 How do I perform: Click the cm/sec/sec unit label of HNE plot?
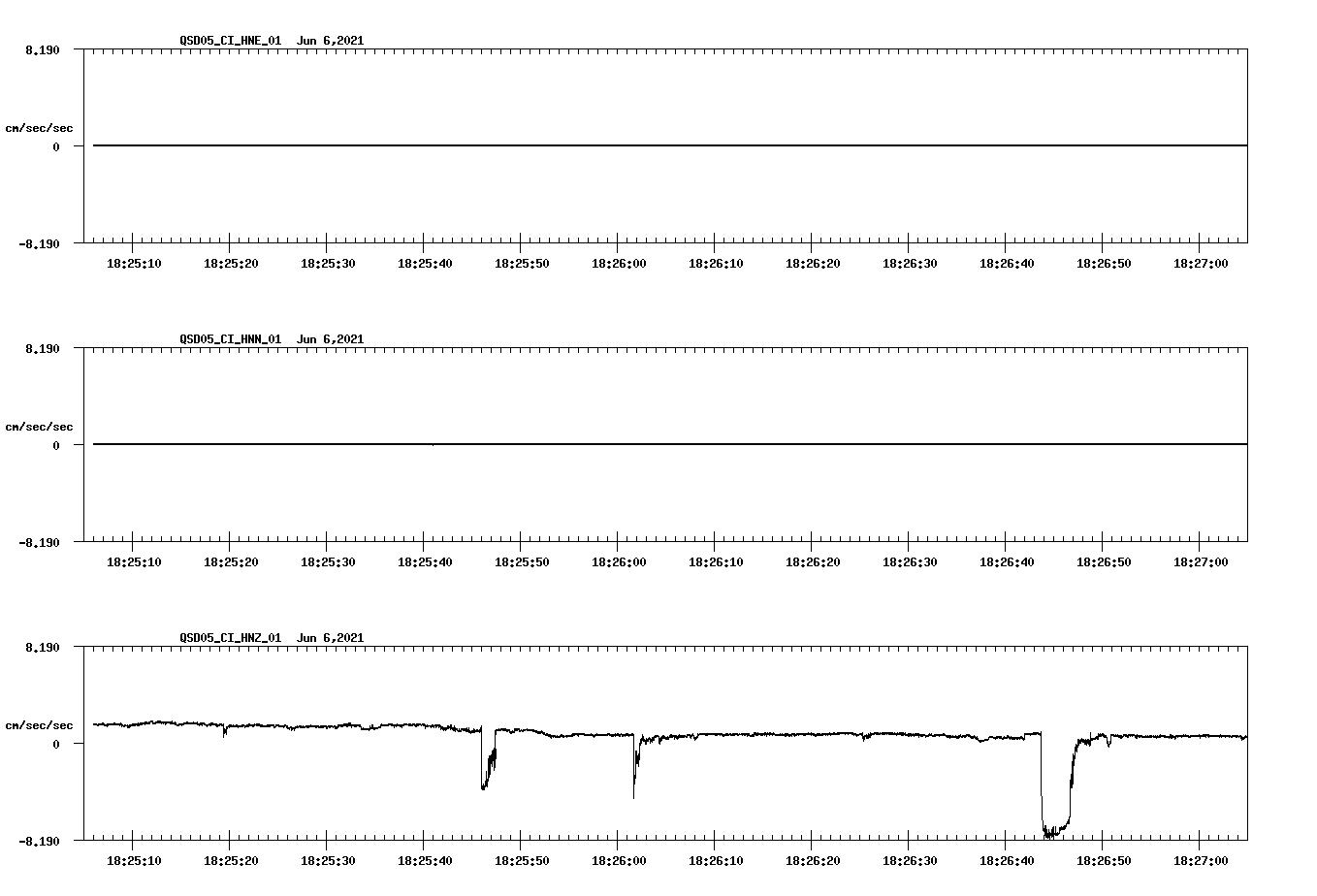[39, 128]
